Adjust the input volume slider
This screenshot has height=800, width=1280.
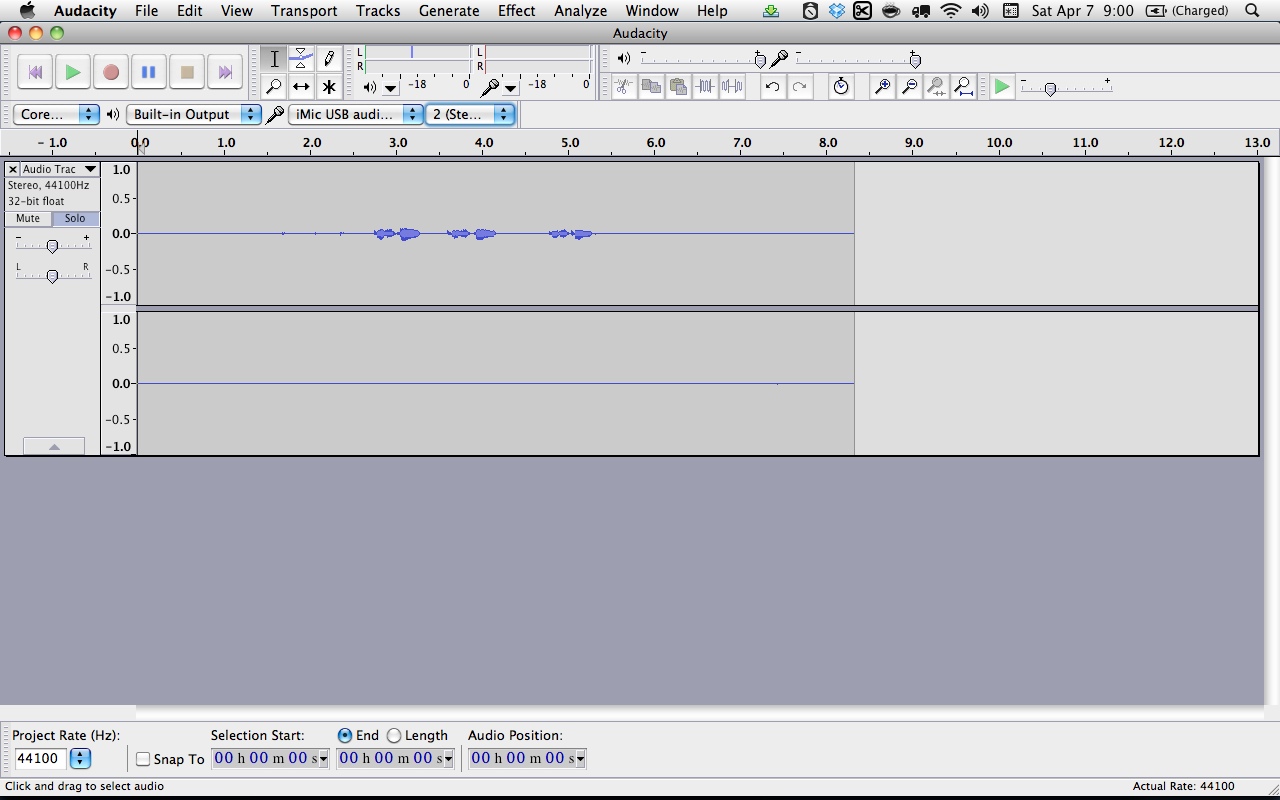[857, 59]
